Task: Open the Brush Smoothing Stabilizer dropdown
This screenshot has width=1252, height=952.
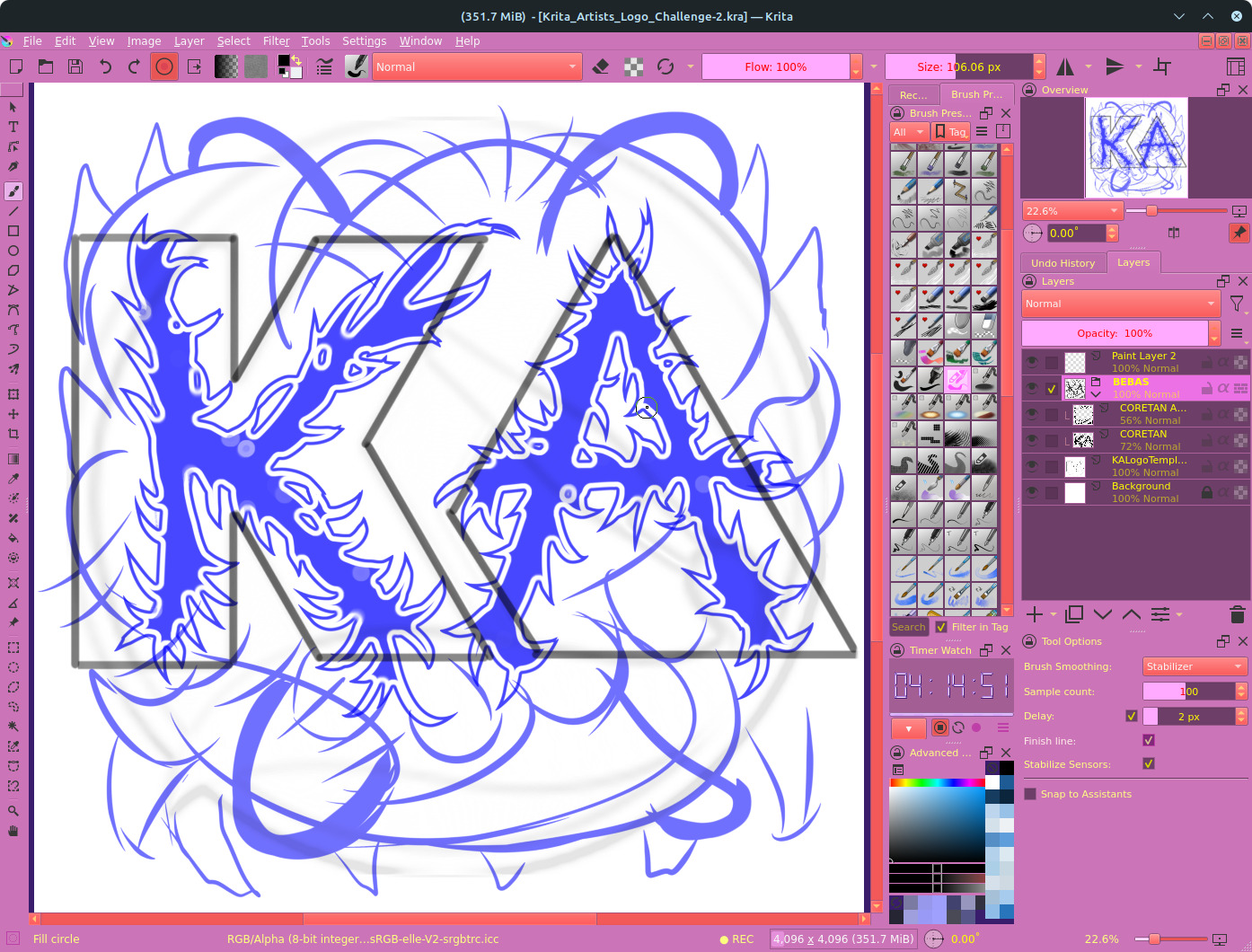Action: coord(1195,666)
